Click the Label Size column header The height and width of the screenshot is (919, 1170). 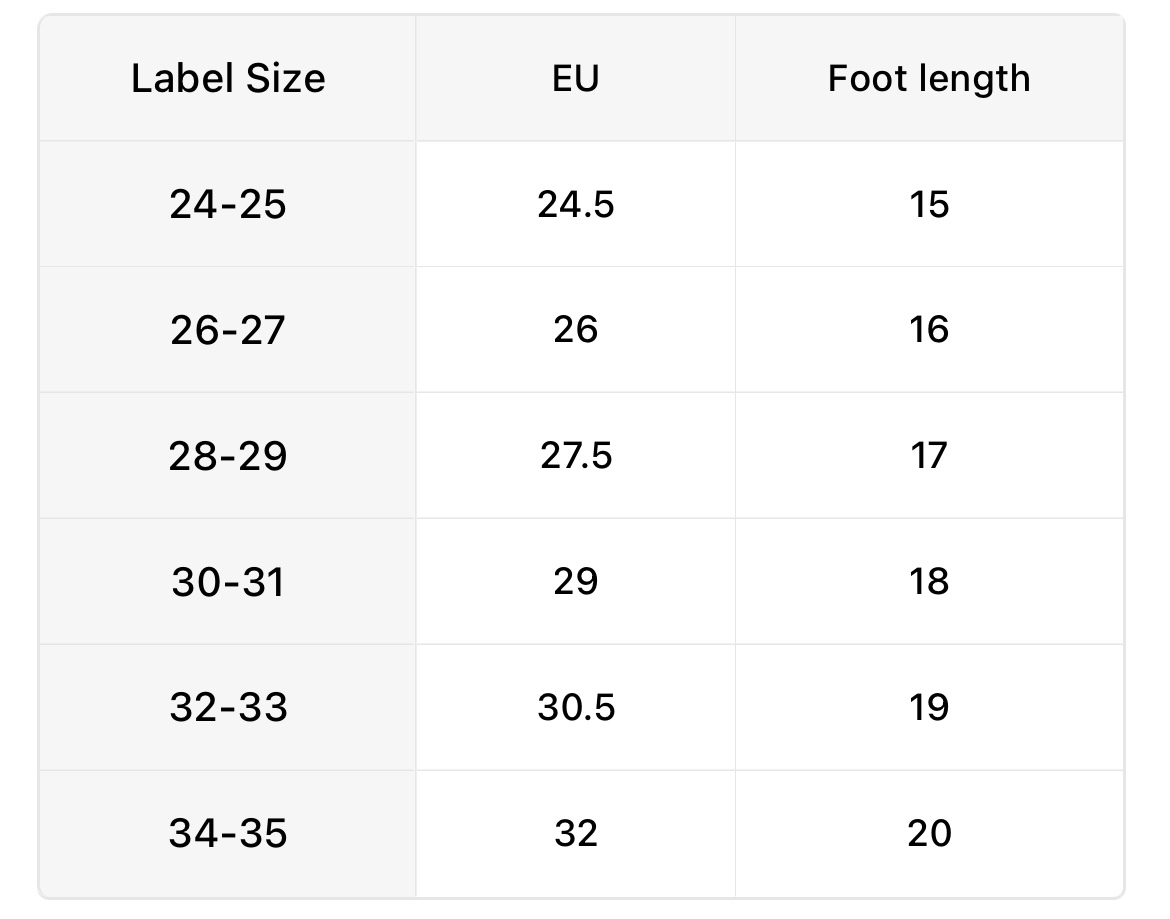pyautogui.click(x=228, y=79)
